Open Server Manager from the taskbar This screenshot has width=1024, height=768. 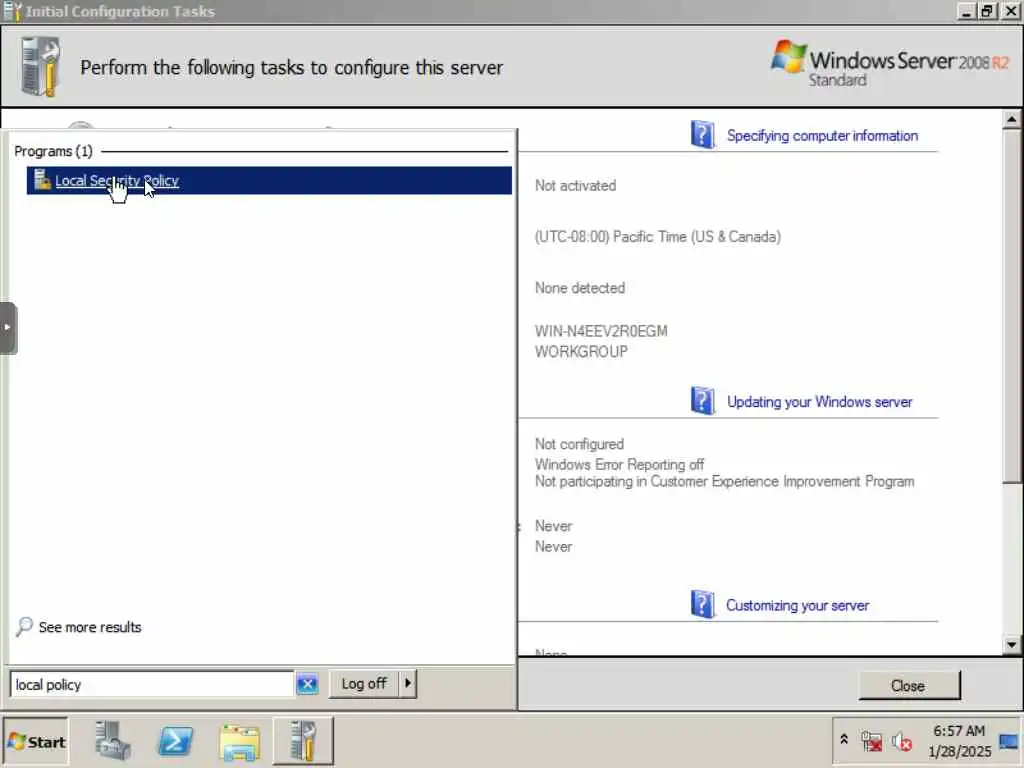[x=112, y=741]
